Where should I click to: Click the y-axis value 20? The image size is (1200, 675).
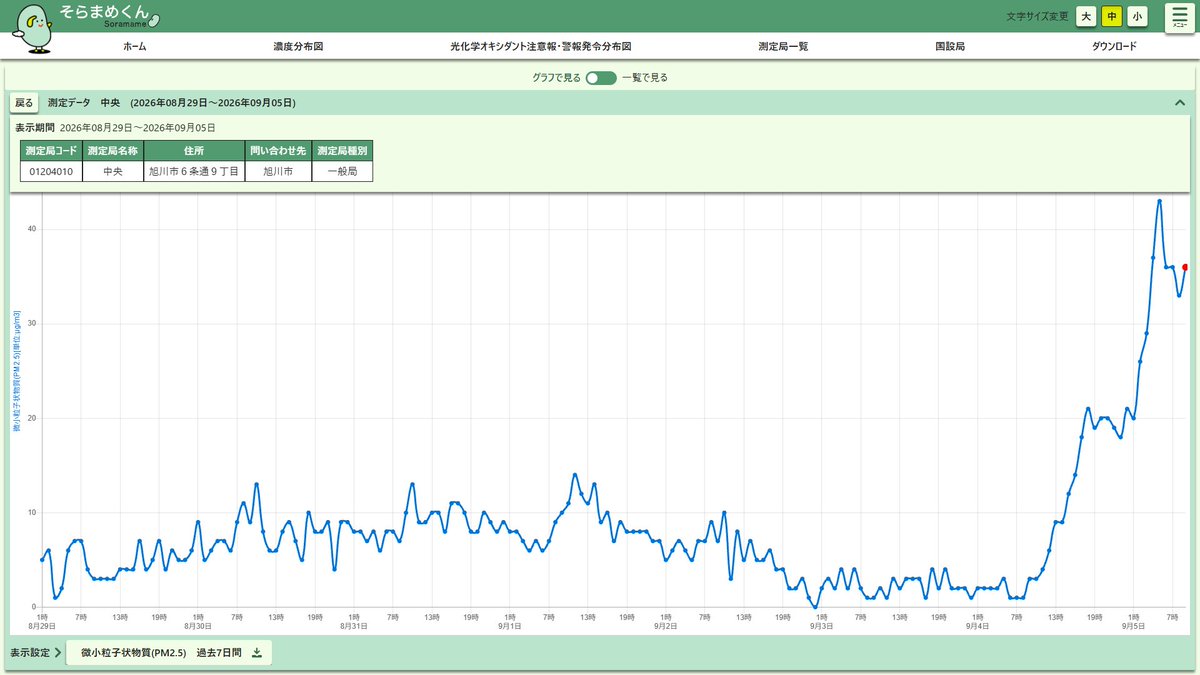click(32, 418)
